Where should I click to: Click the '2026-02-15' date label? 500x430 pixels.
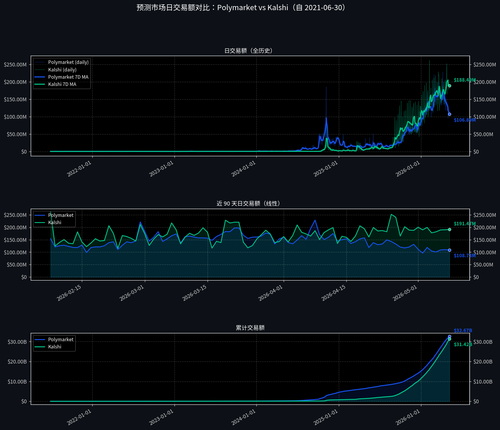point(69,293)
